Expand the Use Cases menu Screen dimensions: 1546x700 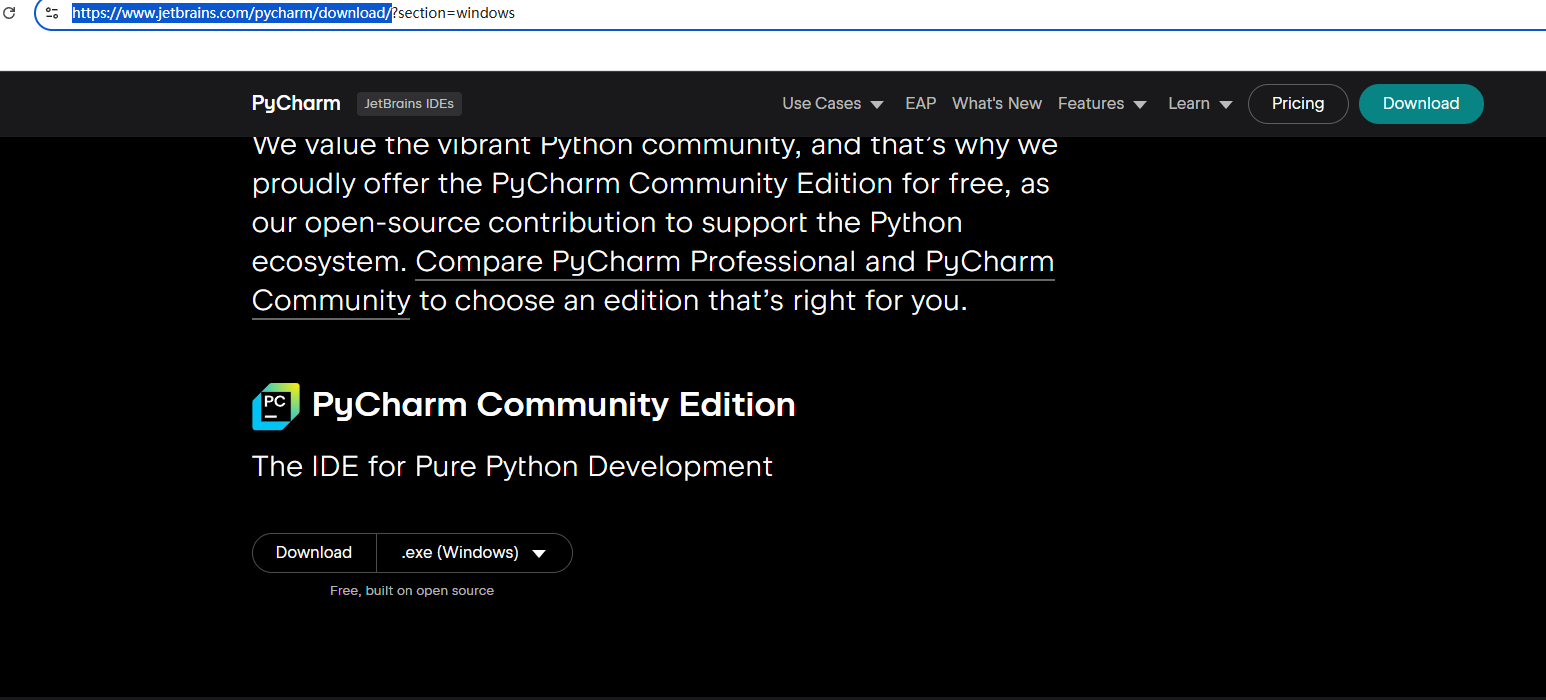tap(833, 103)
